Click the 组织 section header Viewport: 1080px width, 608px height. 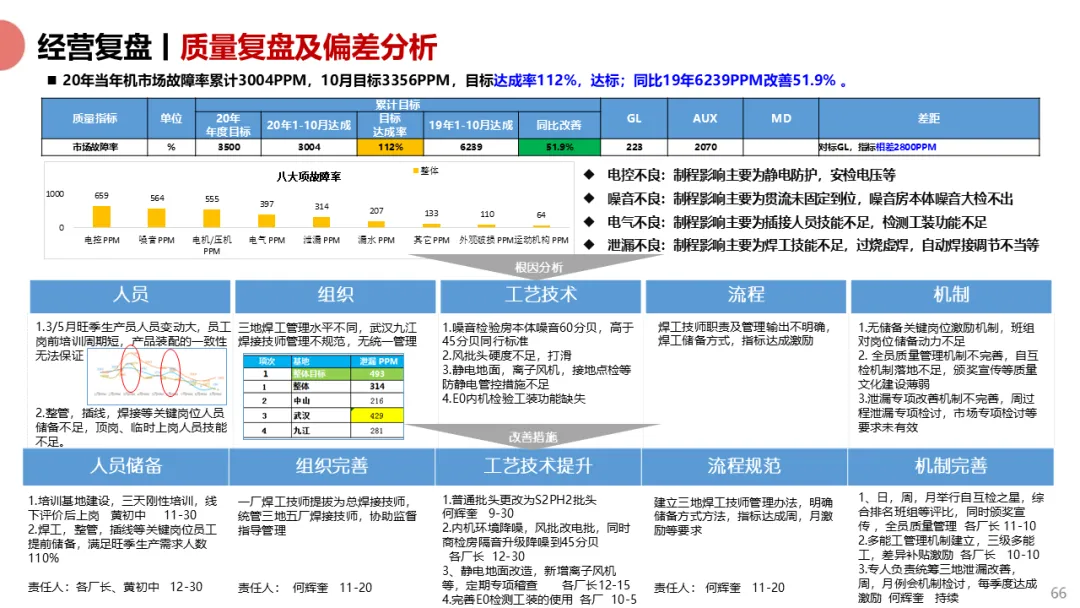click(x=335, y=295)
